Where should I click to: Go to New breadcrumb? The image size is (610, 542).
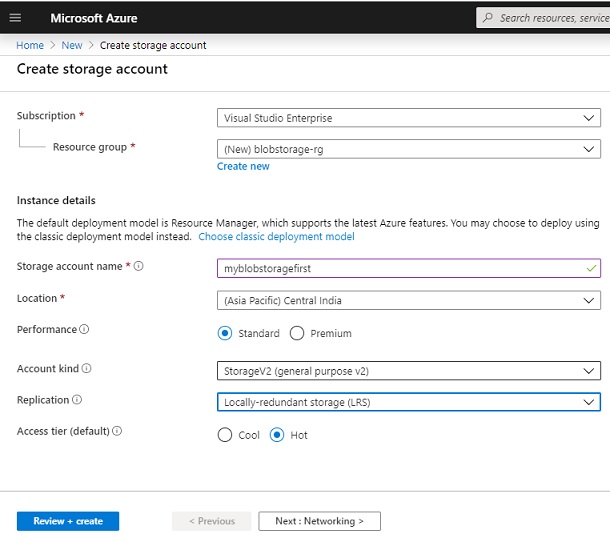[72, 46]
